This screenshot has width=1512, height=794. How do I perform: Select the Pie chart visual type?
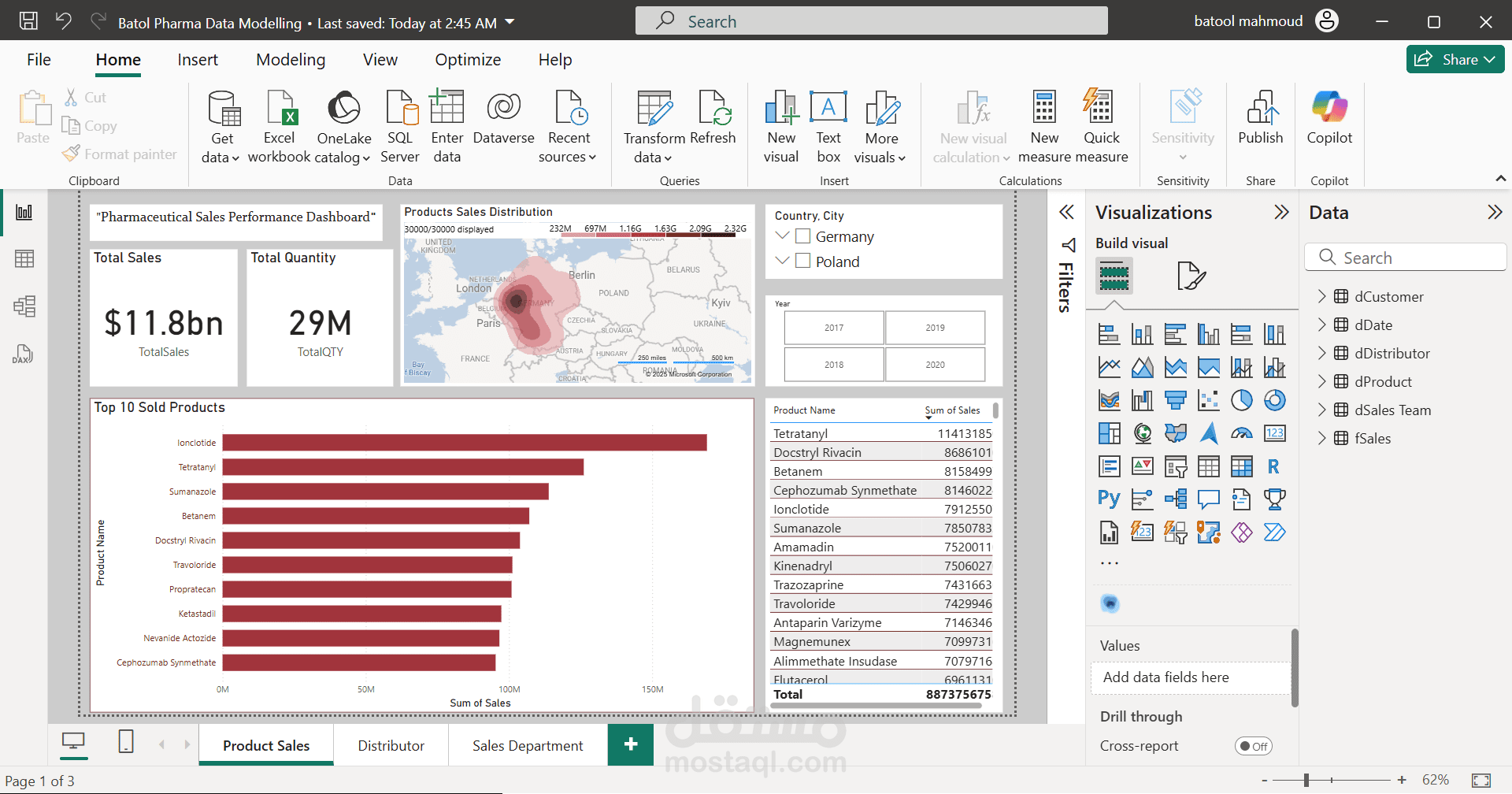1242,400
